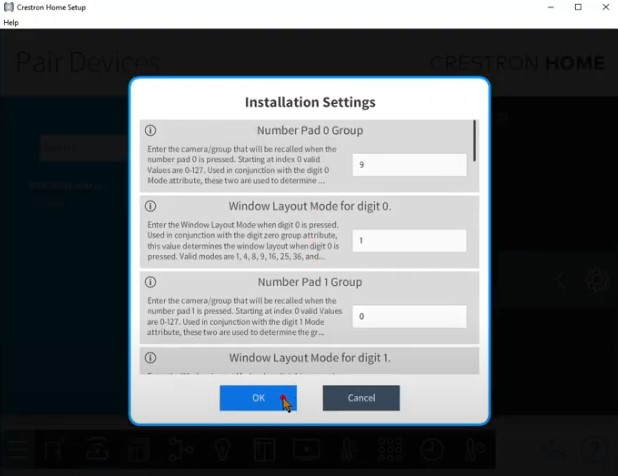Click the info icon beside Number Pad 1 Group
The height and width of the screenshot is (476, 618).
tap(151, 282)
